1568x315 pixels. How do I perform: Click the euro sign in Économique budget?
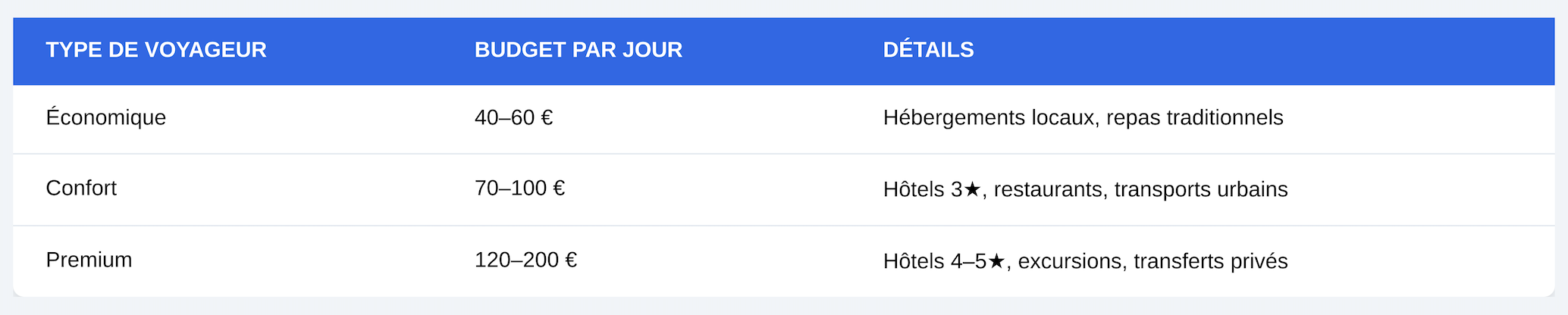click(547, 118)
